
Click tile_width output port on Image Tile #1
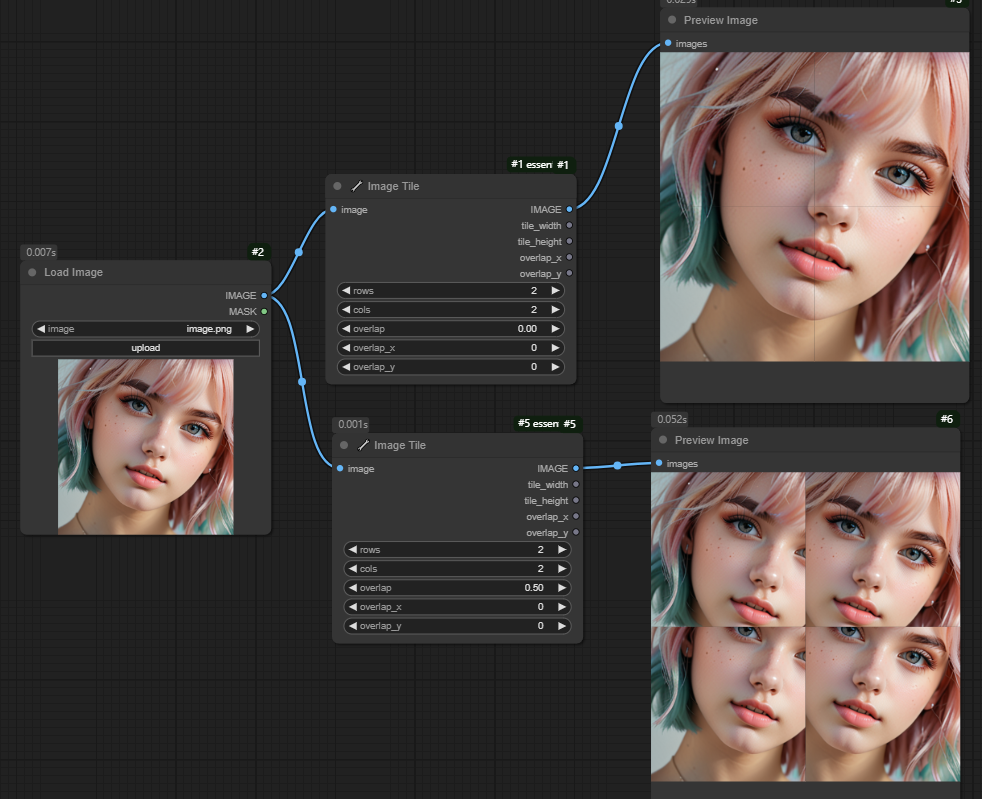point(570,226)
